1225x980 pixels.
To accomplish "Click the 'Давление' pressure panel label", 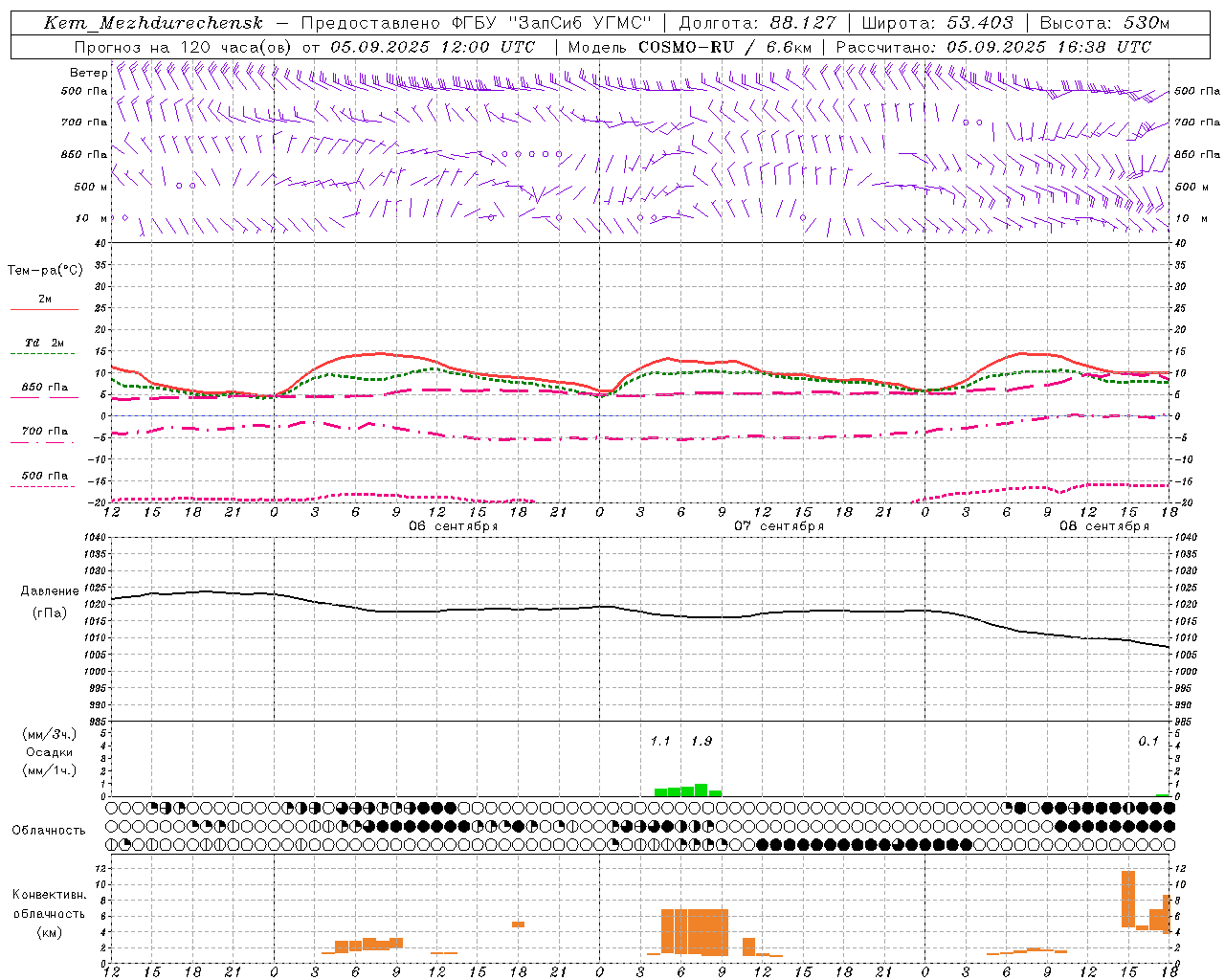I will point(51,591).
